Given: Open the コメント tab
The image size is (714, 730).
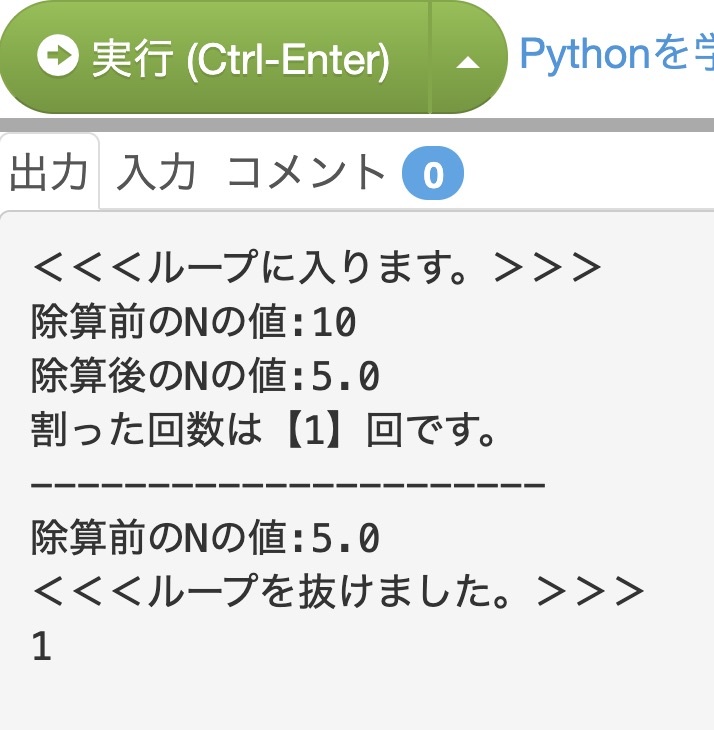Looking at the screenshot, I should coord(306,174).
